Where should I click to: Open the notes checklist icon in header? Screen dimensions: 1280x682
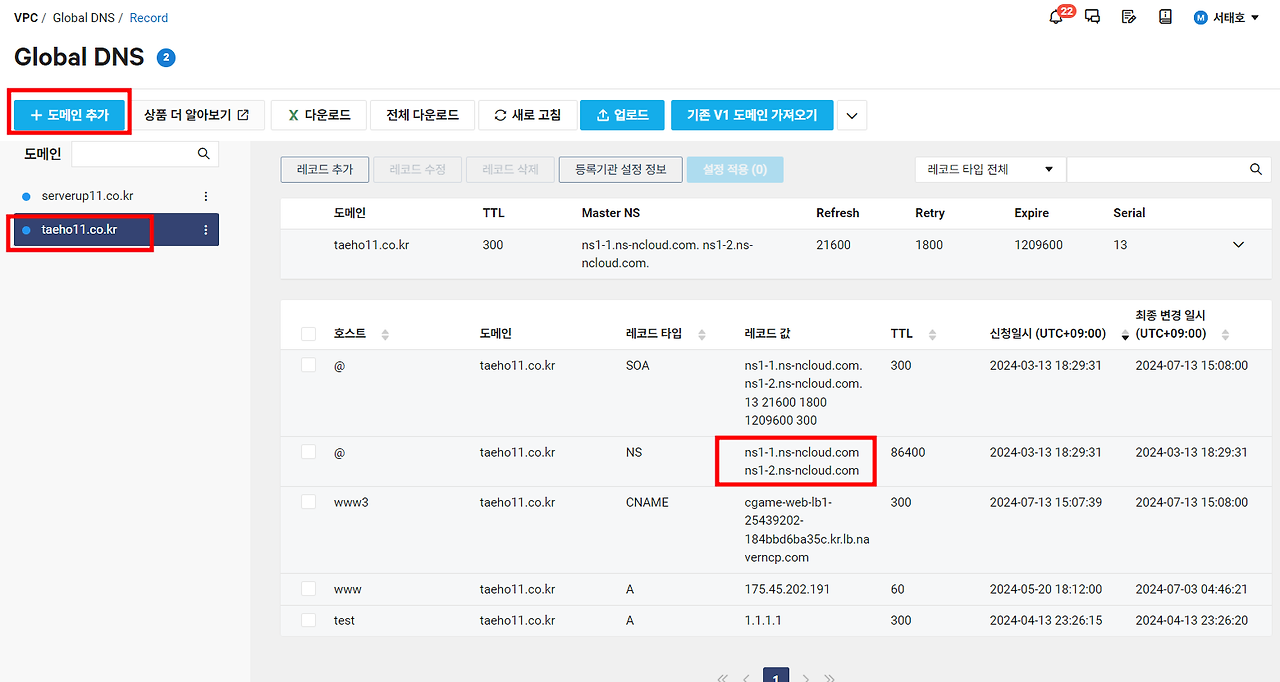pos(1129,17)
